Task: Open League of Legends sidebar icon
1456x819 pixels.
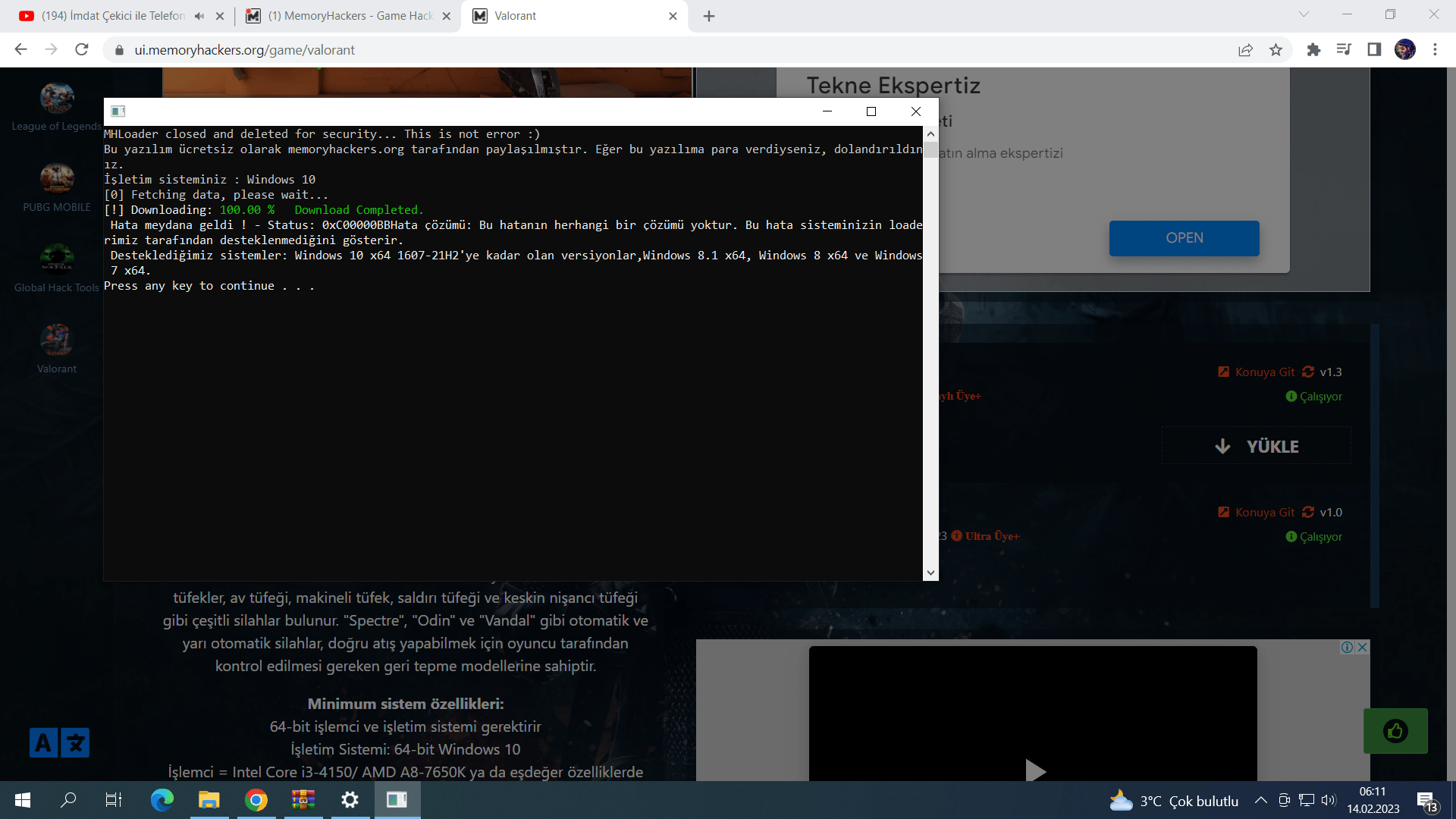Action: (57, 98)
